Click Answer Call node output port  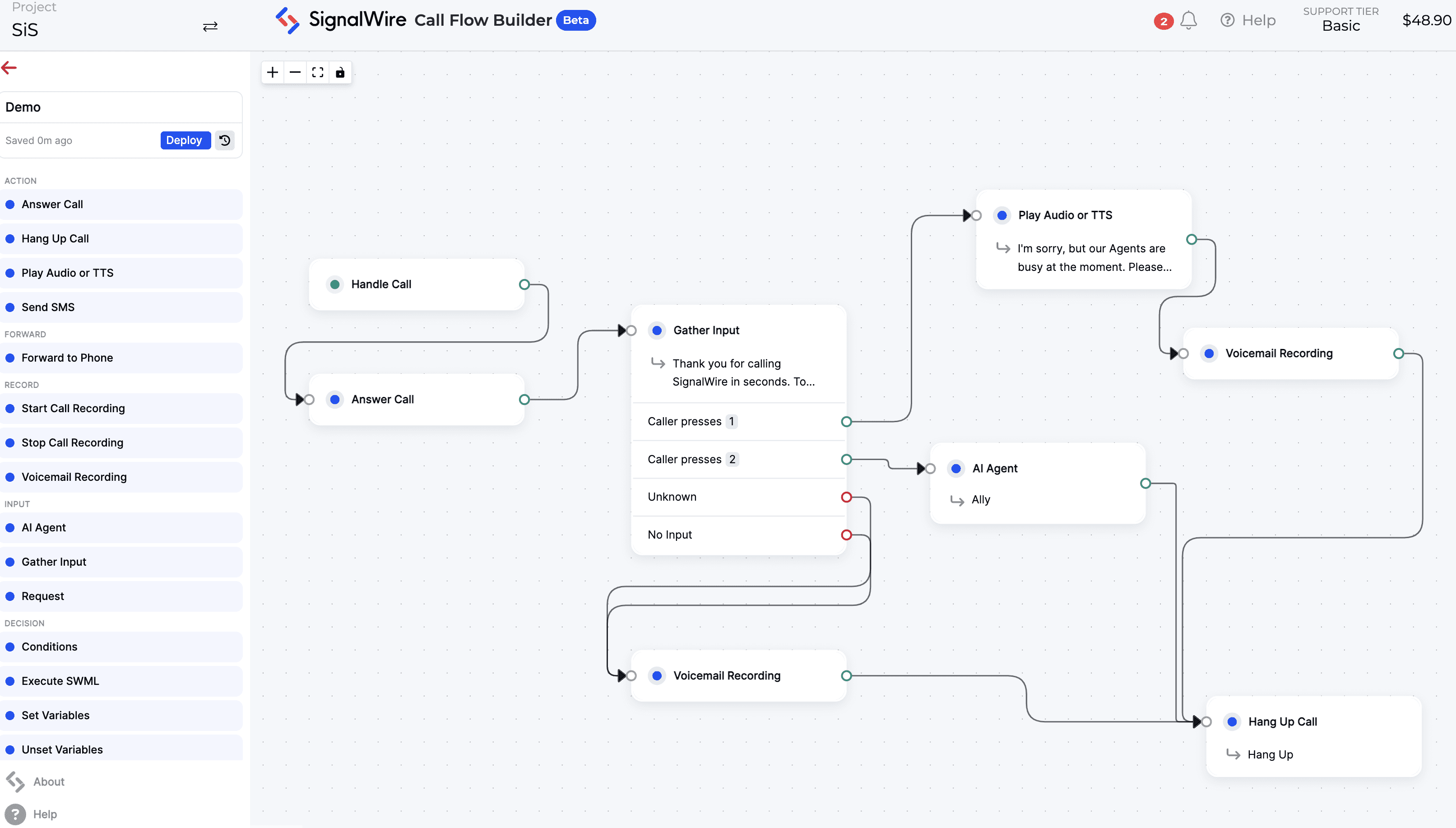(524, 400)
